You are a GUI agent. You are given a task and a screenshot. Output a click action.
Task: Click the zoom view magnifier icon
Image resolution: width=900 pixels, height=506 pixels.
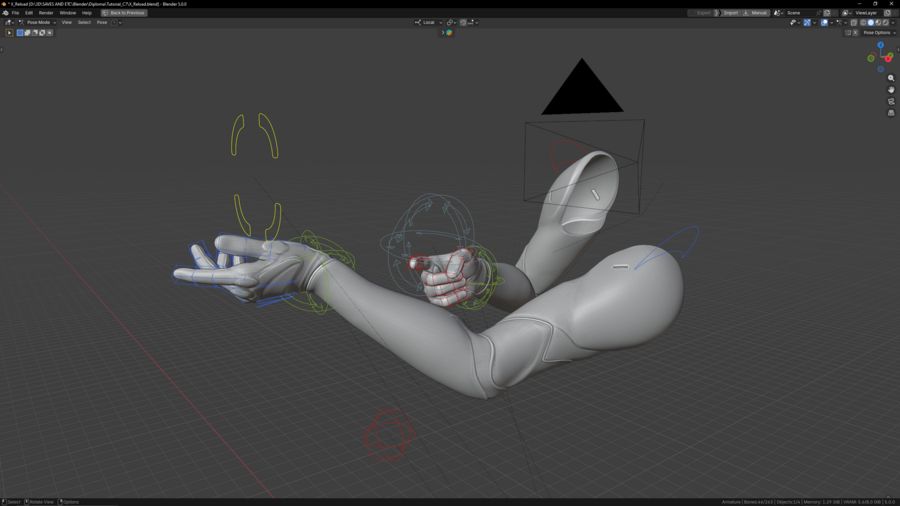point(891,78)
